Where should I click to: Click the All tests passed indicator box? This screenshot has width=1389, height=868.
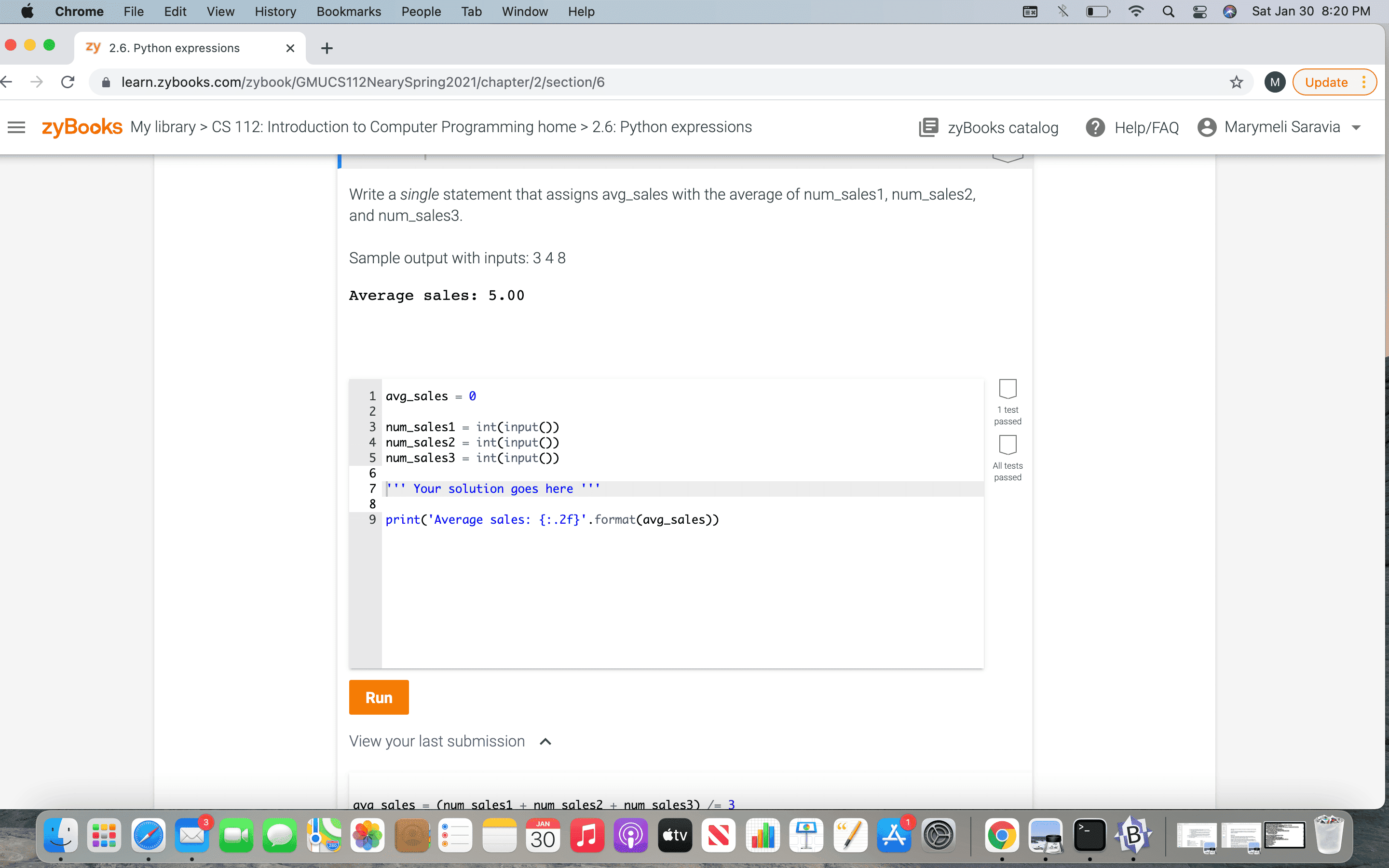[x=1008, y=444]
